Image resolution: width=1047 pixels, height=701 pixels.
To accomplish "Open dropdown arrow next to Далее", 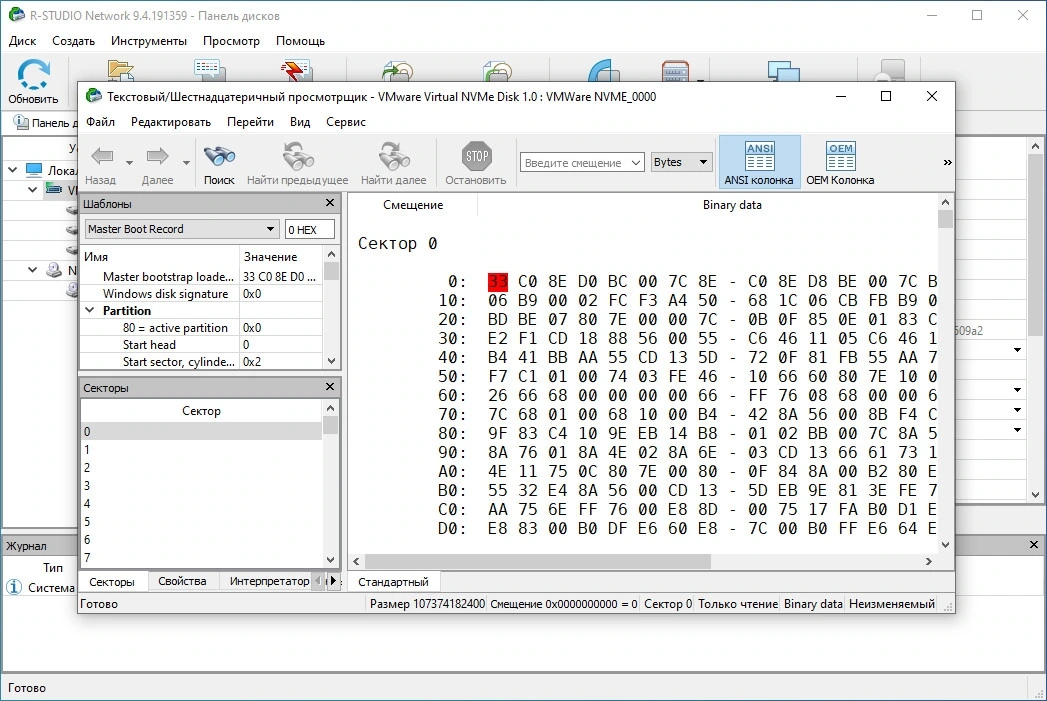I will (186, 162).
